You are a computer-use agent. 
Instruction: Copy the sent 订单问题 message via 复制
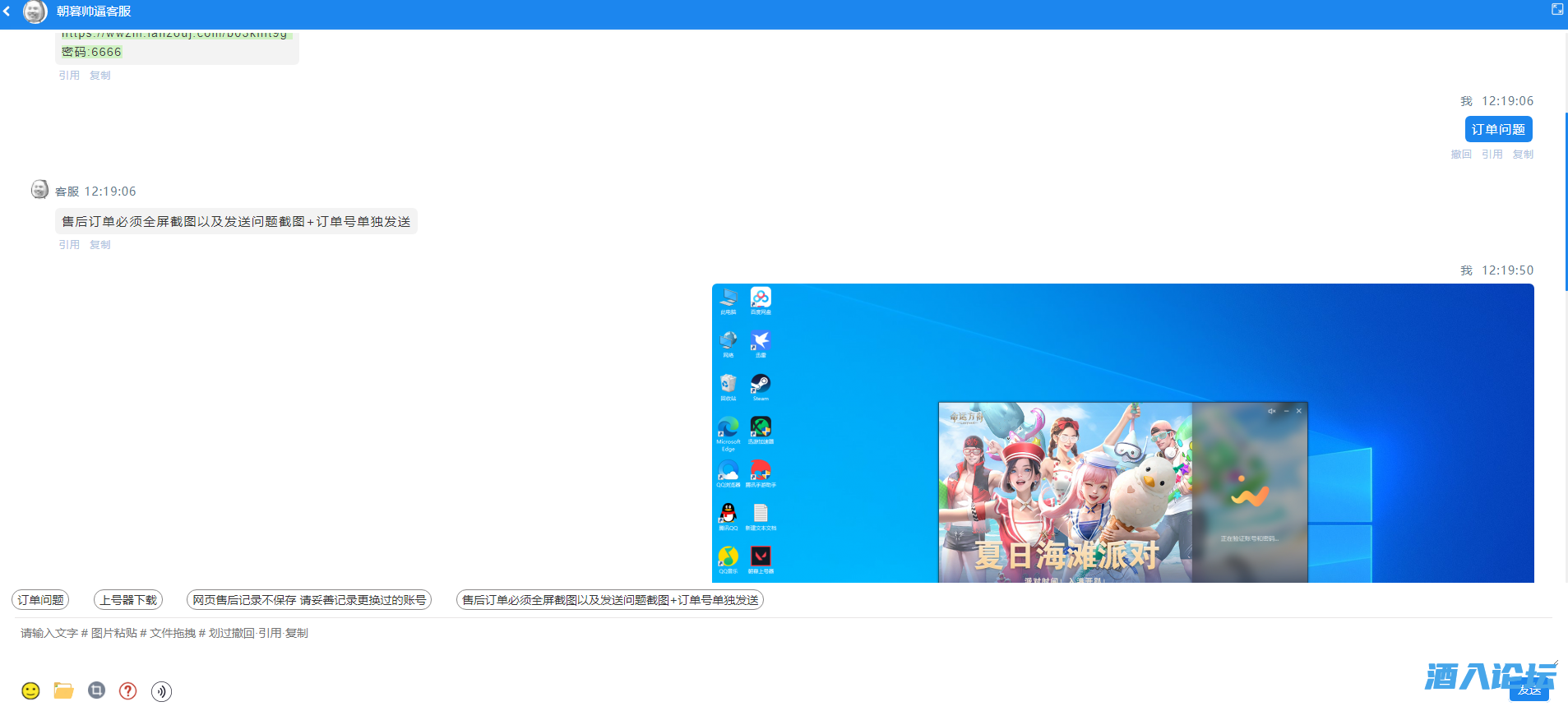[x=1523, y=155]
